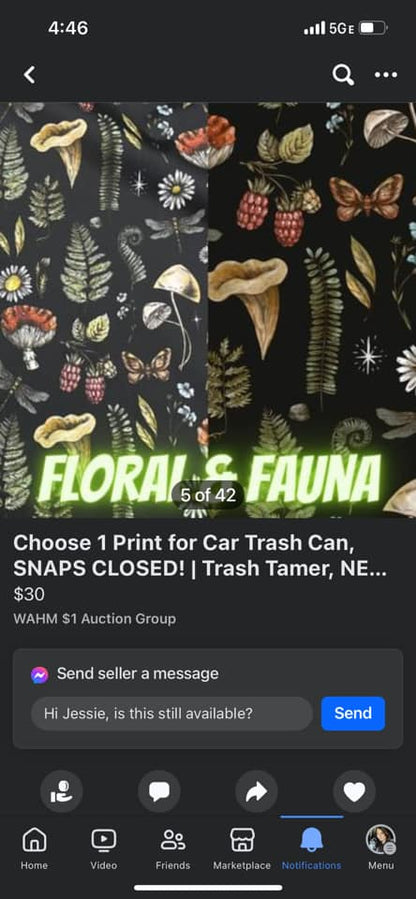Share the listing with arrow icon
Viewport: 416px width, 899px height.
point(256,791)
